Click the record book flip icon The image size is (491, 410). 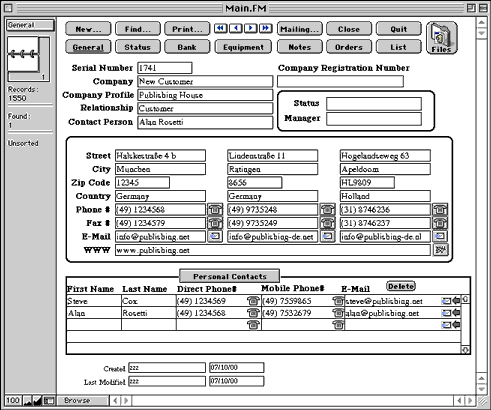click(x=24, y=54)
